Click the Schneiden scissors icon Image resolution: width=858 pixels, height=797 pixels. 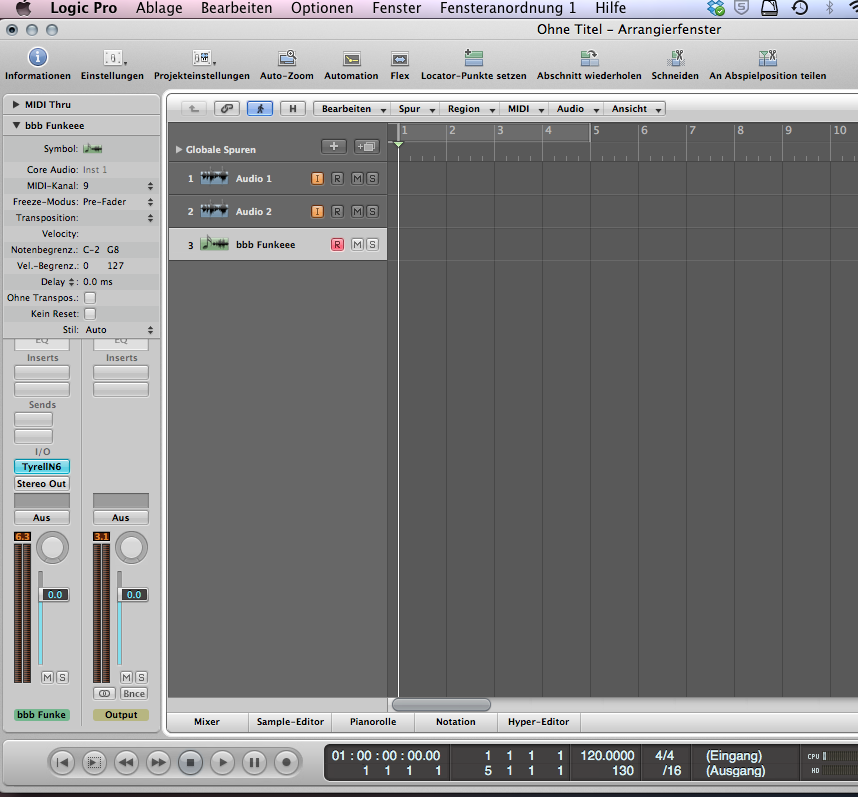click(x=676, y=57)
